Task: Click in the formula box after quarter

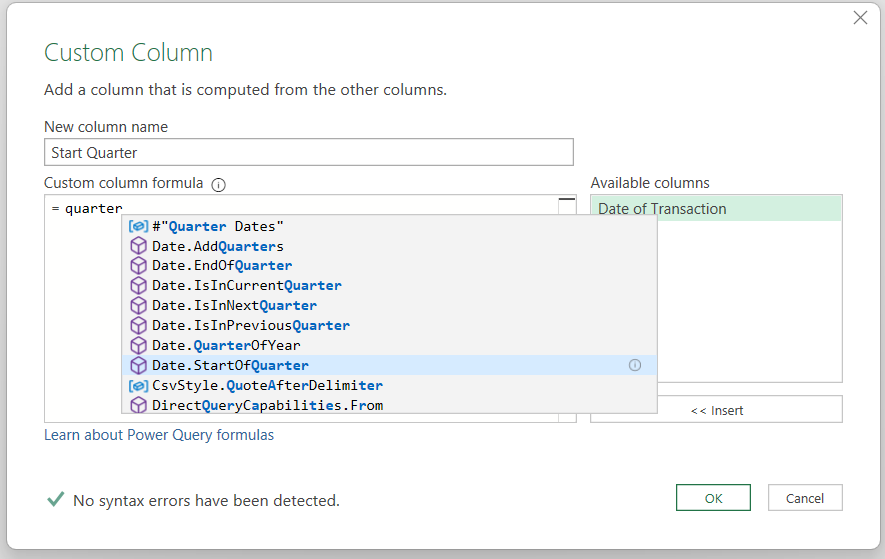Action: (125, 208)
